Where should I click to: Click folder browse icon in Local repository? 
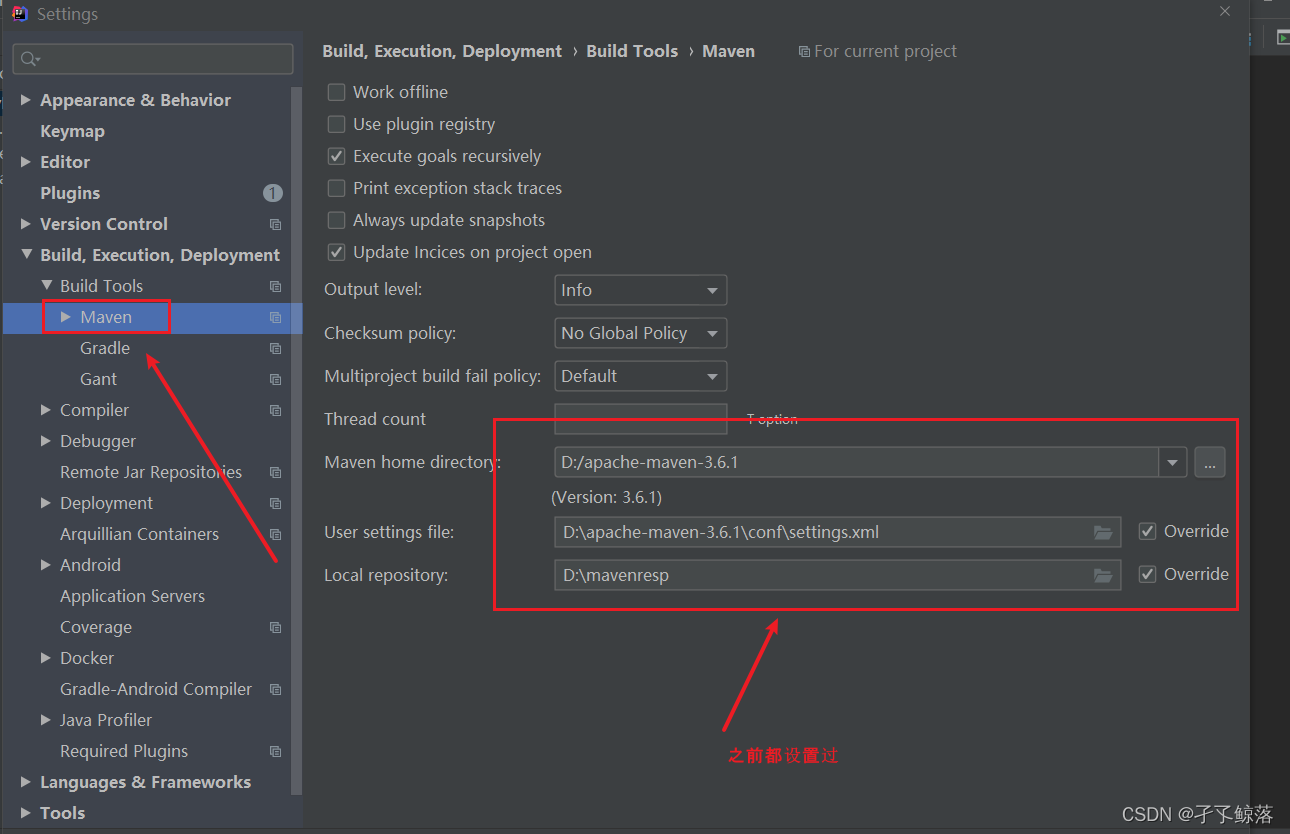1103,575
